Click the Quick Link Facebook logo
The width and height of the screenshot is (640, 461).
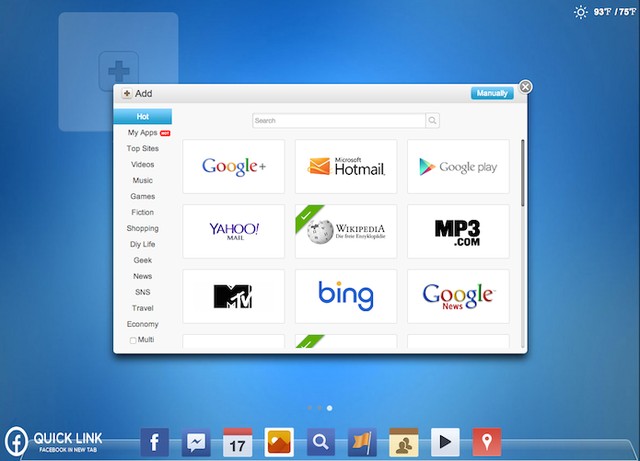click(x=16, y=441)
